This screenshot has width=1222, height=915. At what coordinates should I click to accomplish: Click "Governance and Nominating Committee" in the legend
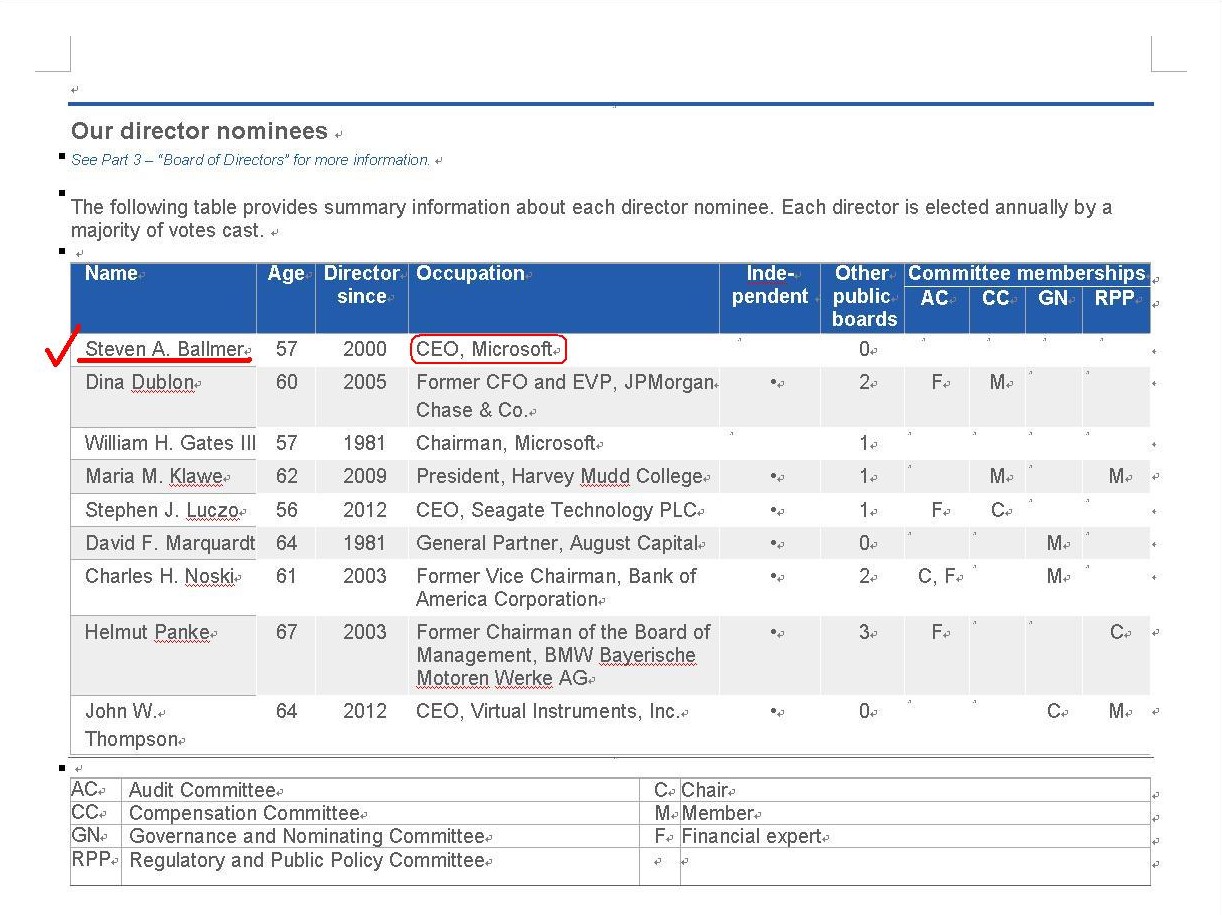point(307,837)
